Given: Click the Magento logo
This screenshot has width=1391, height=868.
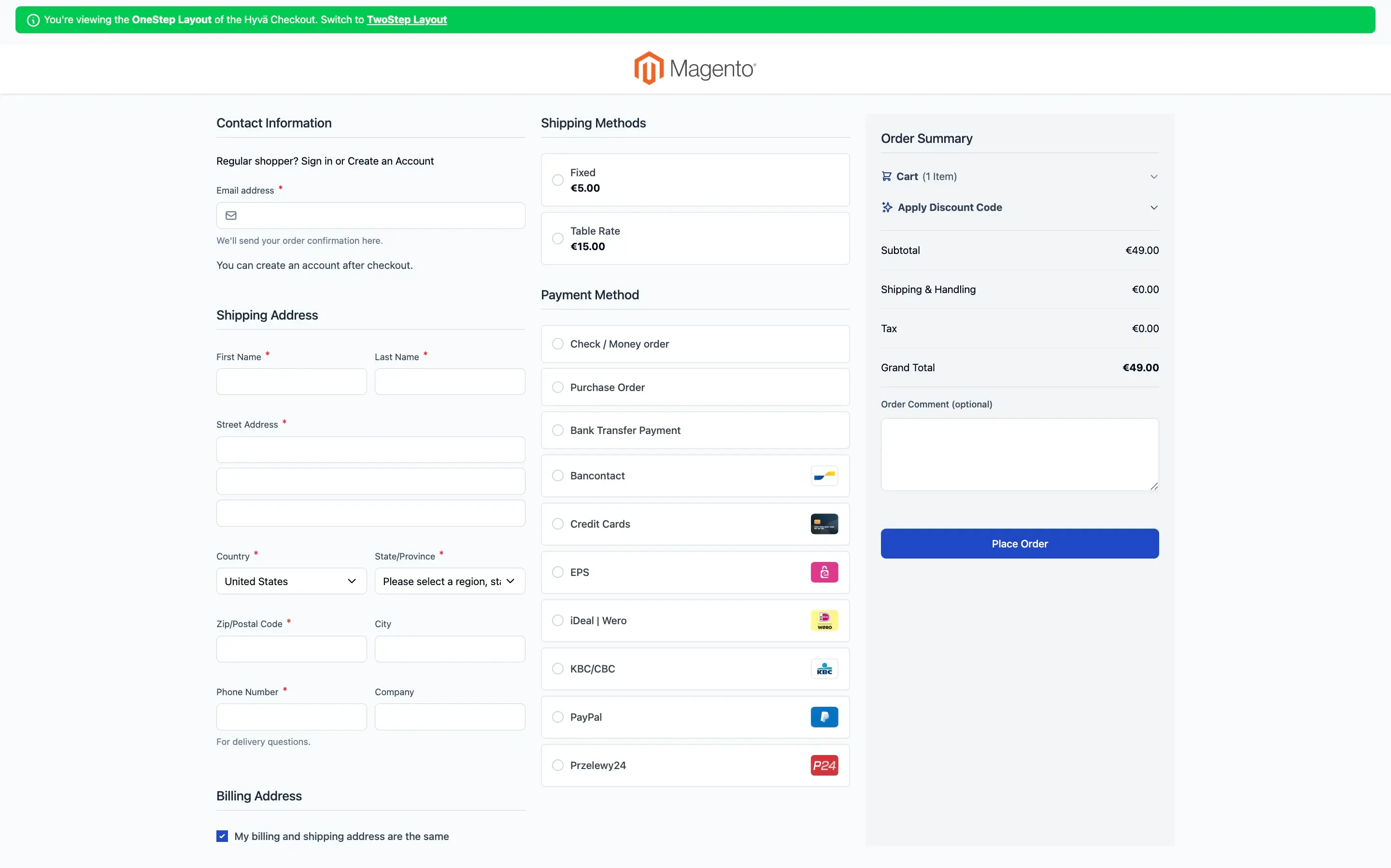Looking at the screenshot, I should pyautogui.click(x=695, y=69).
